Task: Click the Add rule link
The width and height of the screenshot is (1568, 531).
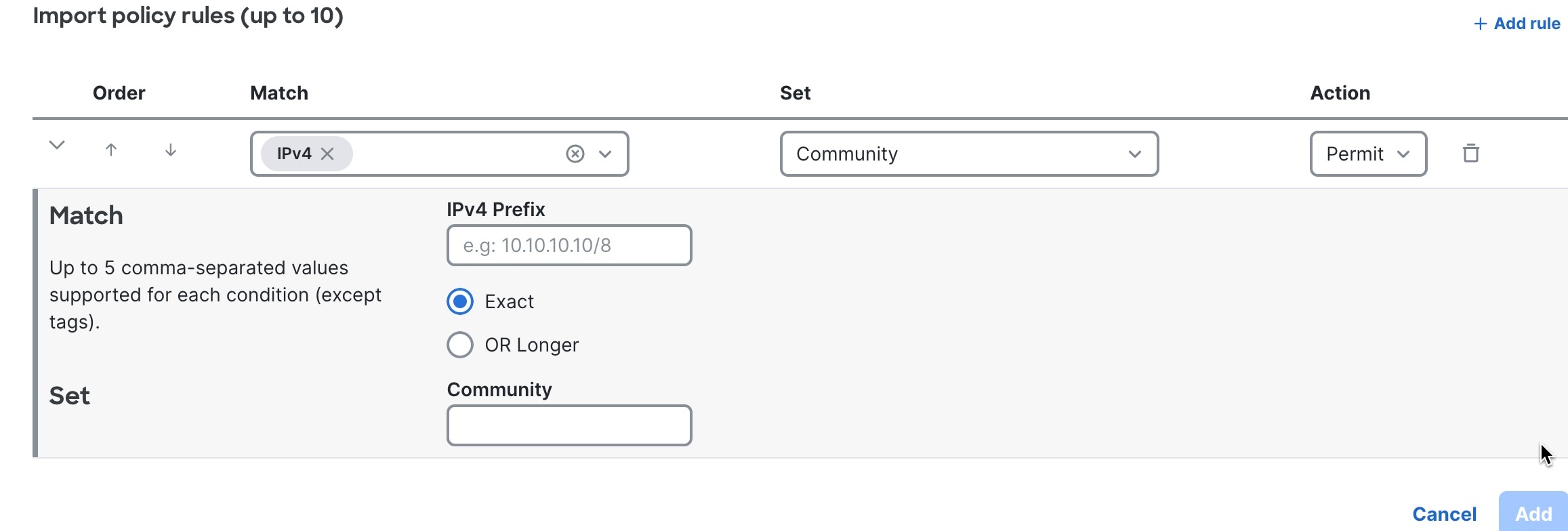Action: tap(1517, 24)
